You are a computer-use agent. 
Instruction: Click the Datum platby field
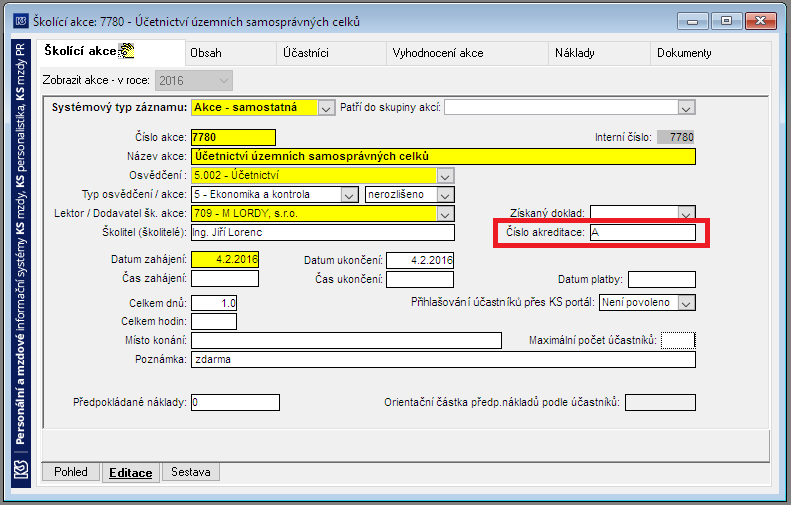(662, 279)
